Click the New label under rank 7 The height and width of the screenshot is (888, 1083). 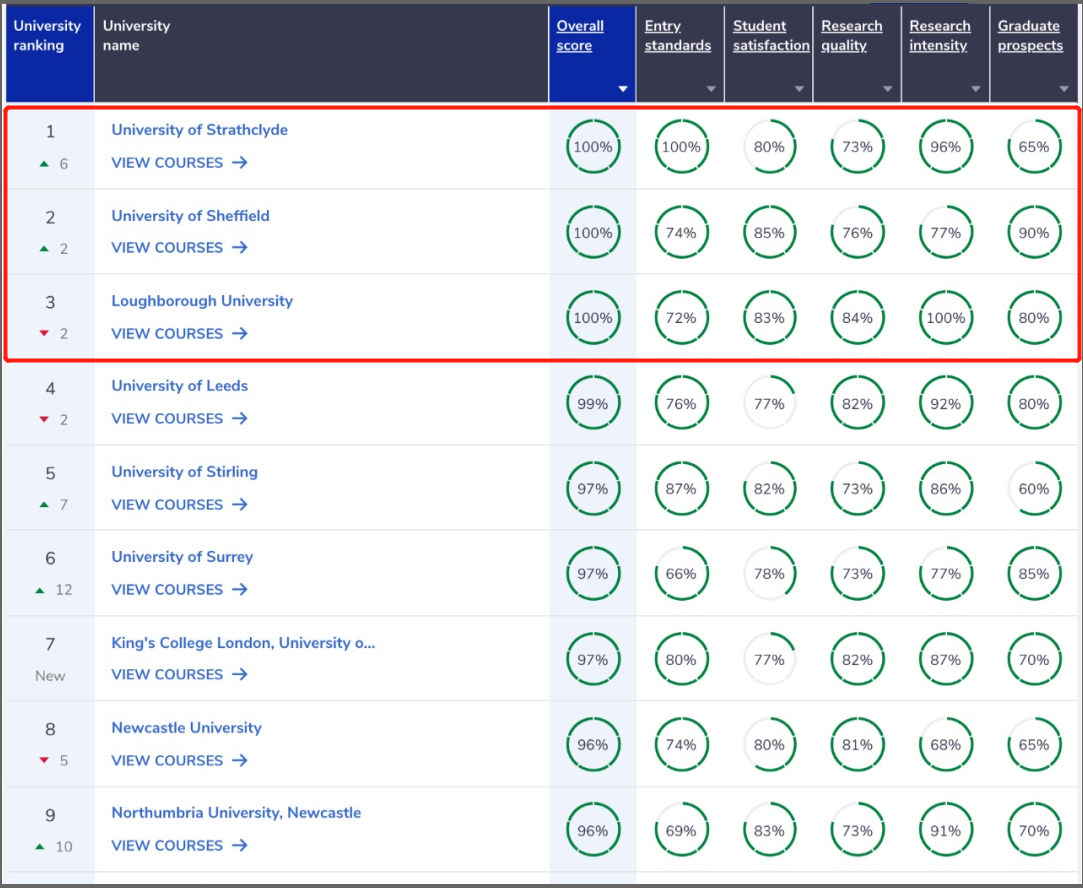[x=50, y=676]
